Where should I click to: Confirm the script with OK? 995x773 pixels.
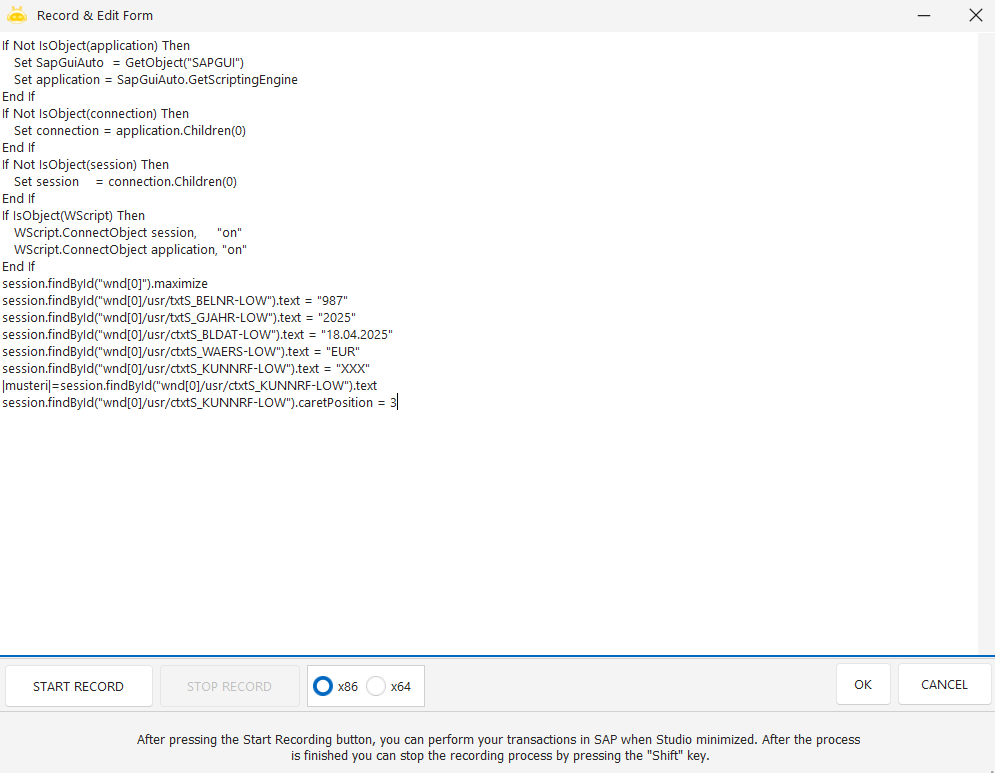(863, 685)
